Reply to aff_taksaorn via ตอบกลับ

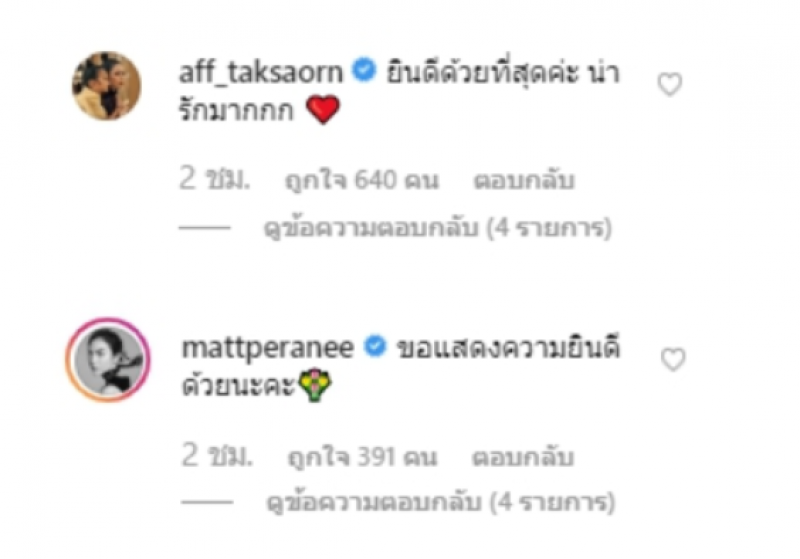coord(524,180)
